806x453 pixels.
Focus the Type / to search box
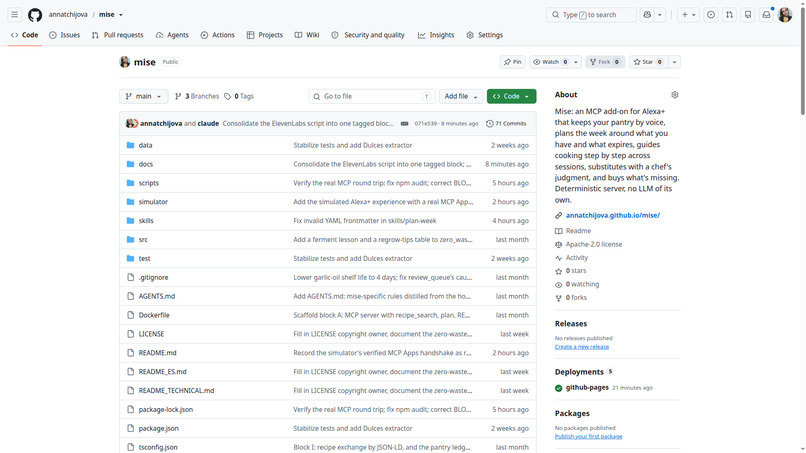coord(591,15)
